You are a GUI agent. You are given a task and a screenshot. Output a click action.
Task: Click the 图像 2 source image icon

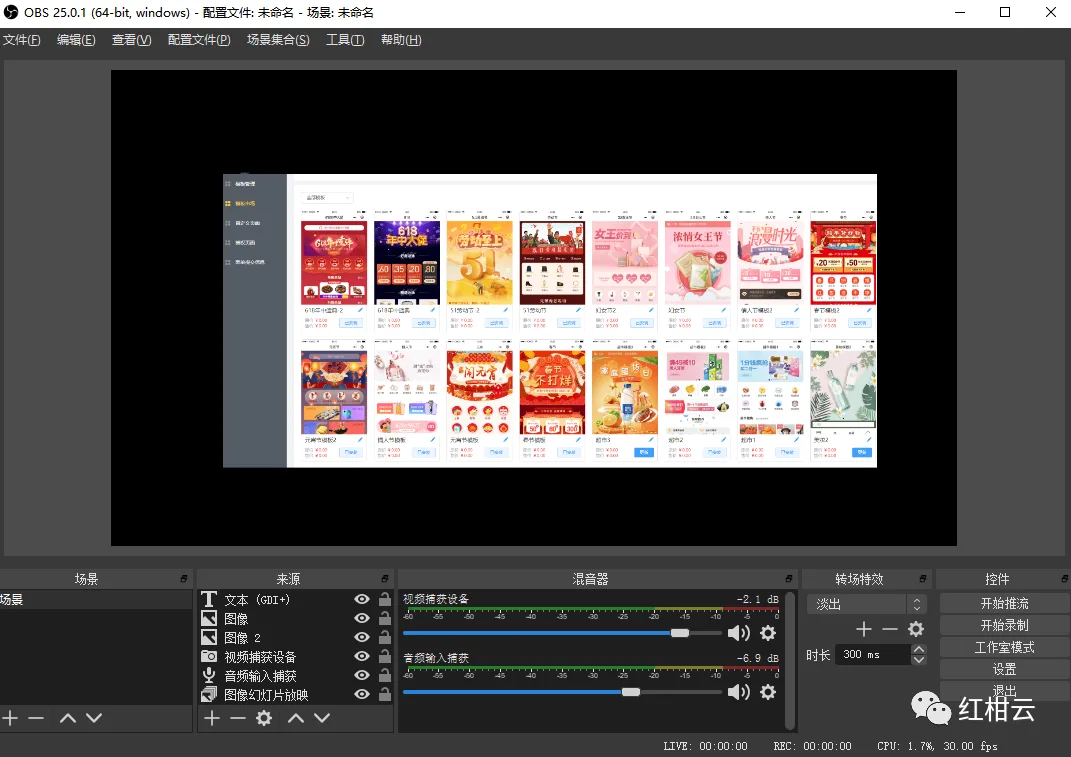coord(209,637)
